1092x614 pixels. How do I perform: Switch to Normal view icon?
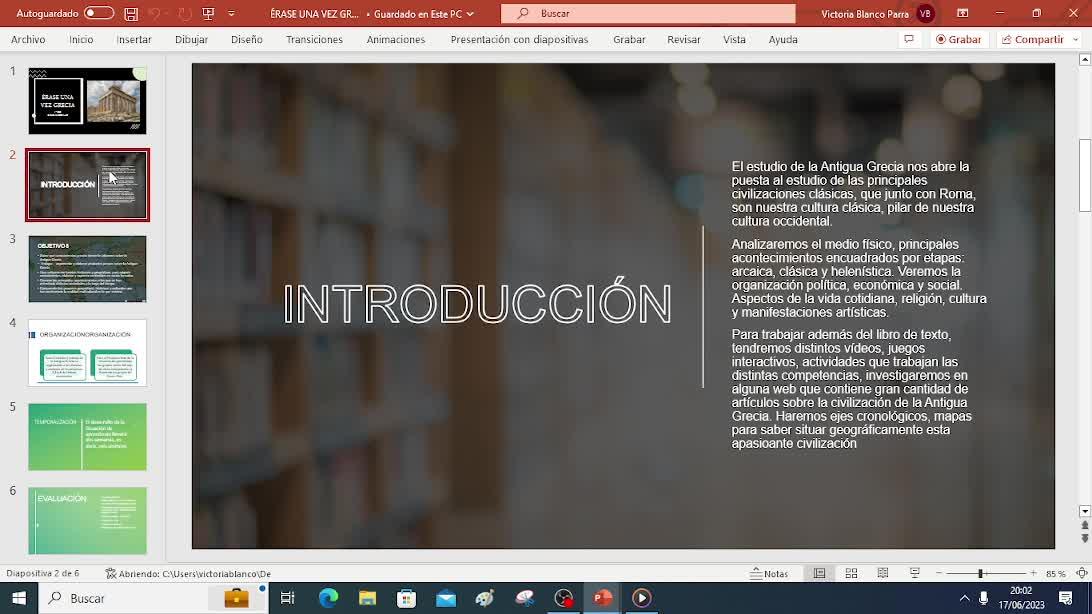click(820, 574)
